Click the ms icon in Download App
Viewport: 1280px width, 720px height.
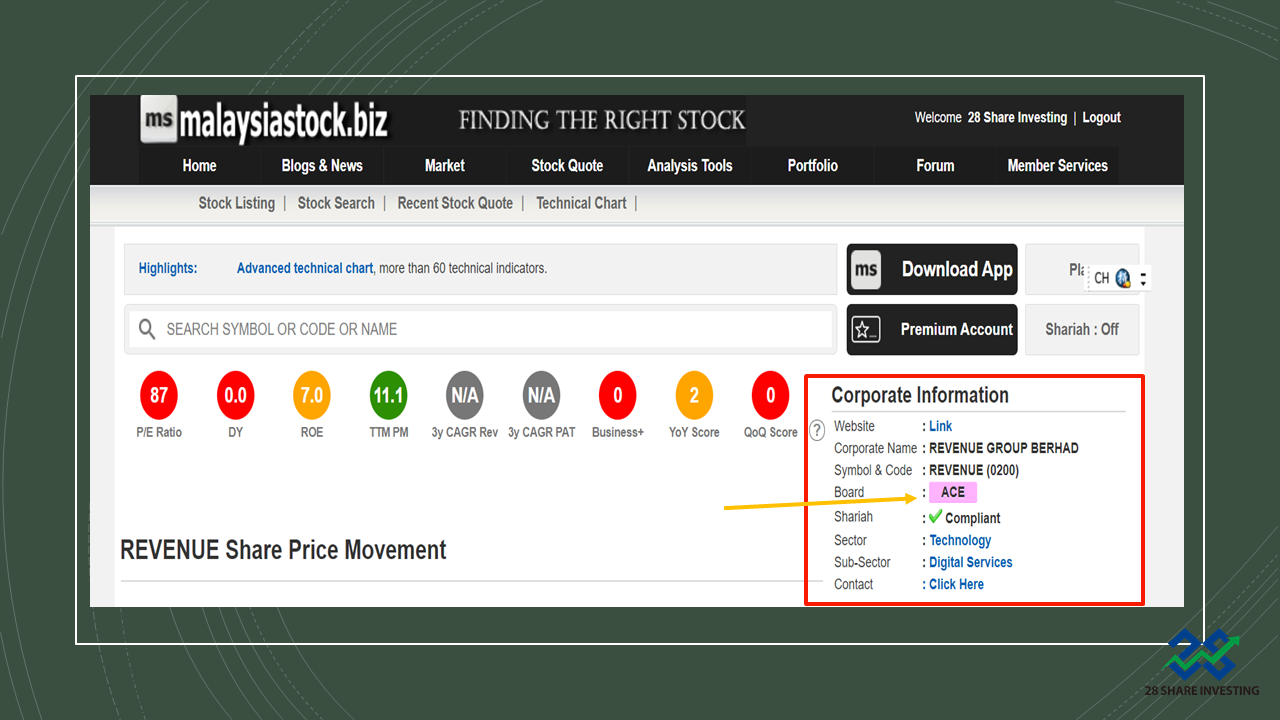point(866,270)
